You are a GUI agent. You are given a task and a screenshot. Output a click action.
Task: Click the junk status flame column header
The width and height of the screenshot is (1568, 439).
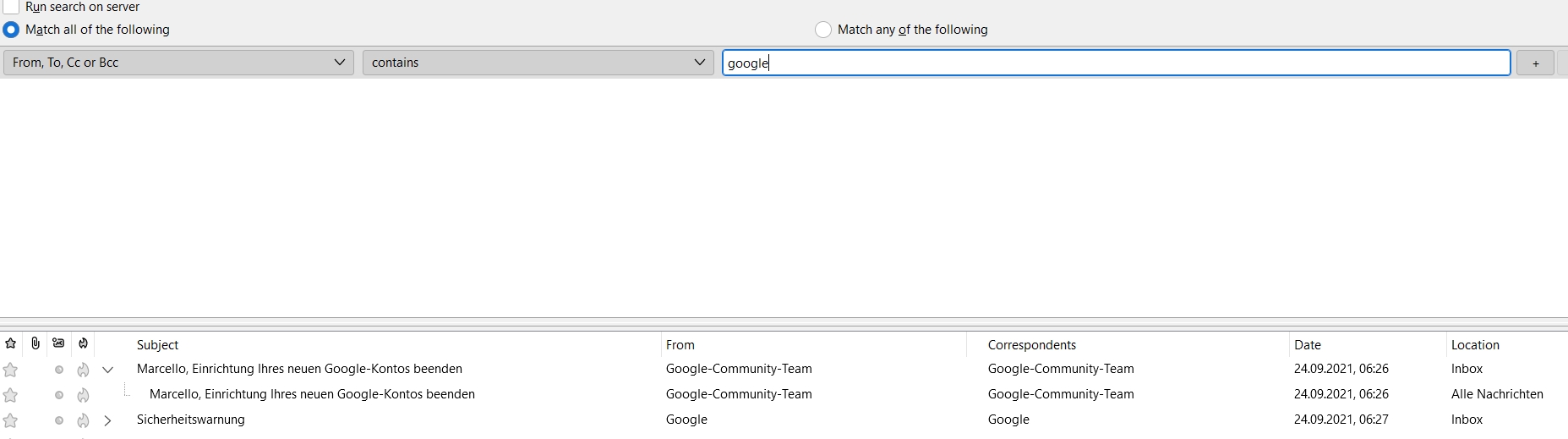(83, 343)
